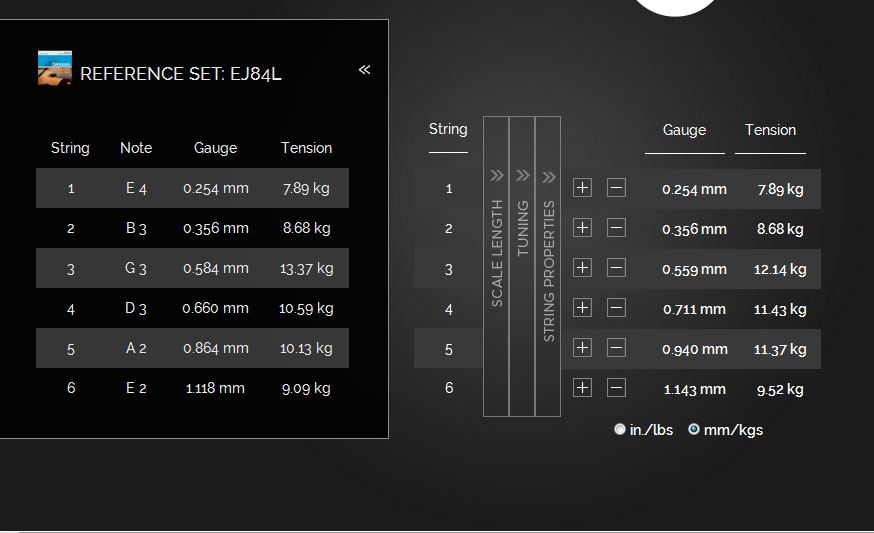Click custom gauge value 0.940 mm
The height and width of the screenshot is (533, 874).
click(695, 350)
